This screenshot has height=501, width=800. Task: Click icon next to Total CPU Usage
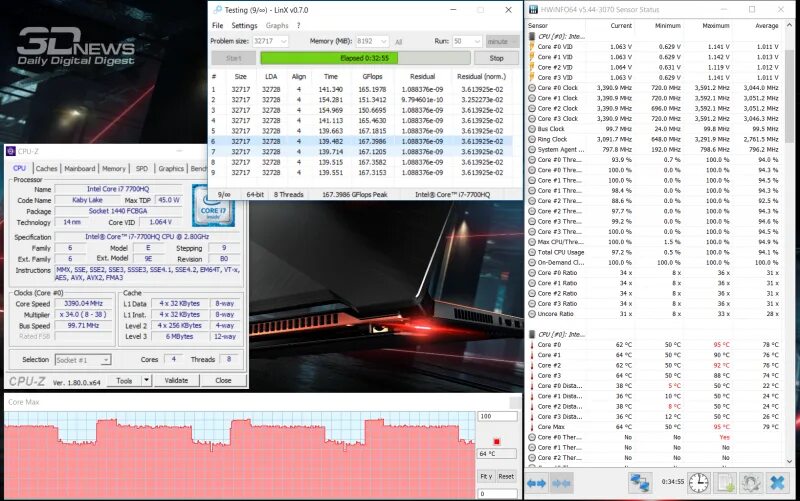click(x=532, y=252)
